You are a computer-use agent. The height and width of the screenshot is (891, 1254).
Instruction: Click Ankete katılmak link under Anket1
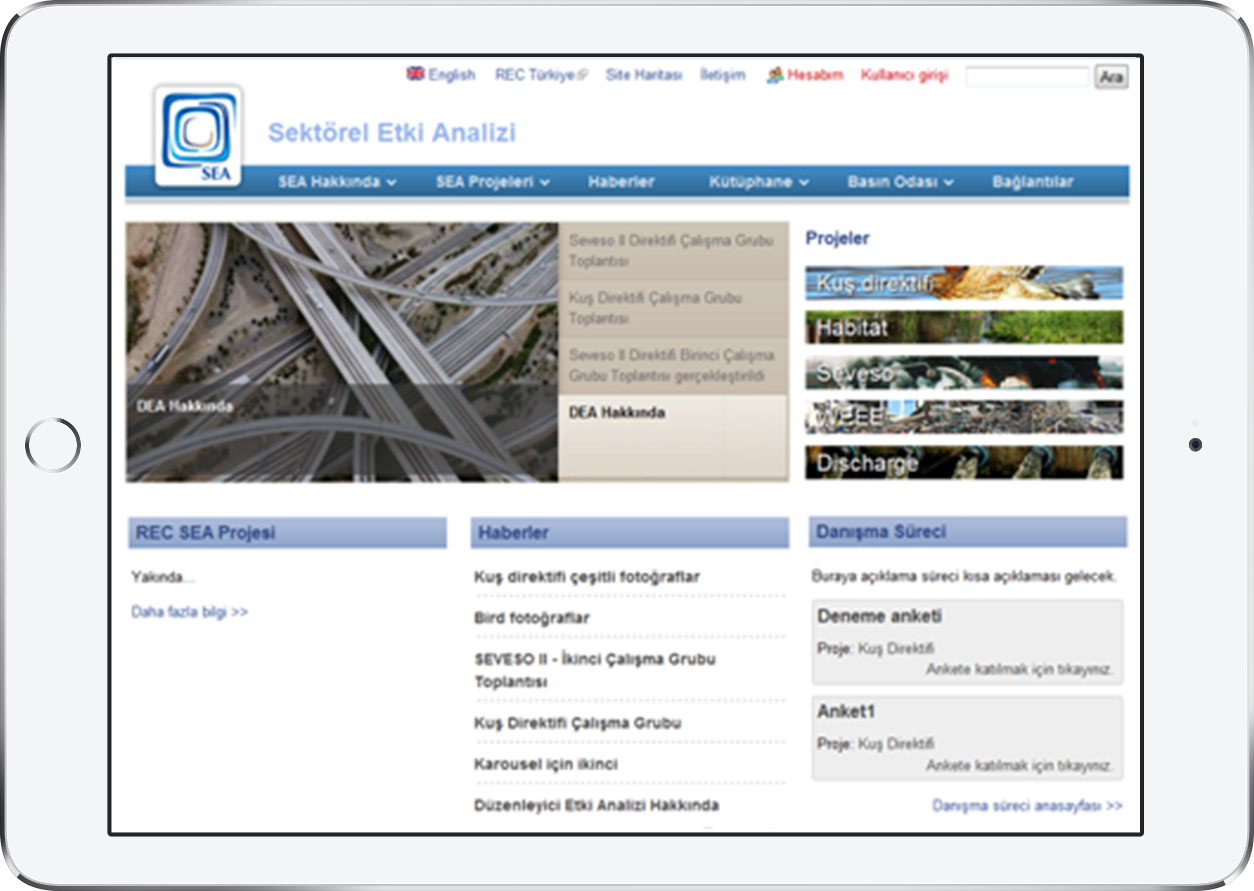coord(1019,765)
